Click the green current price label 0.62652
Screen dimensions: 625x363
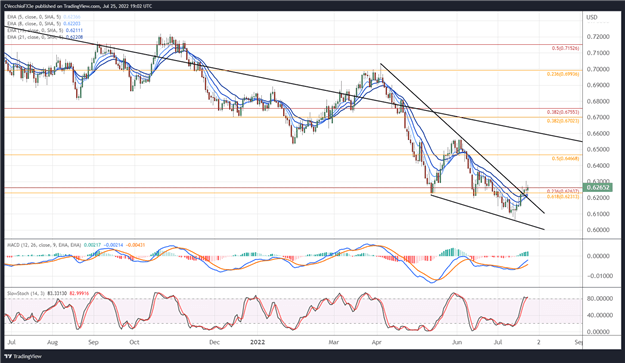click(x=597, y=187)
